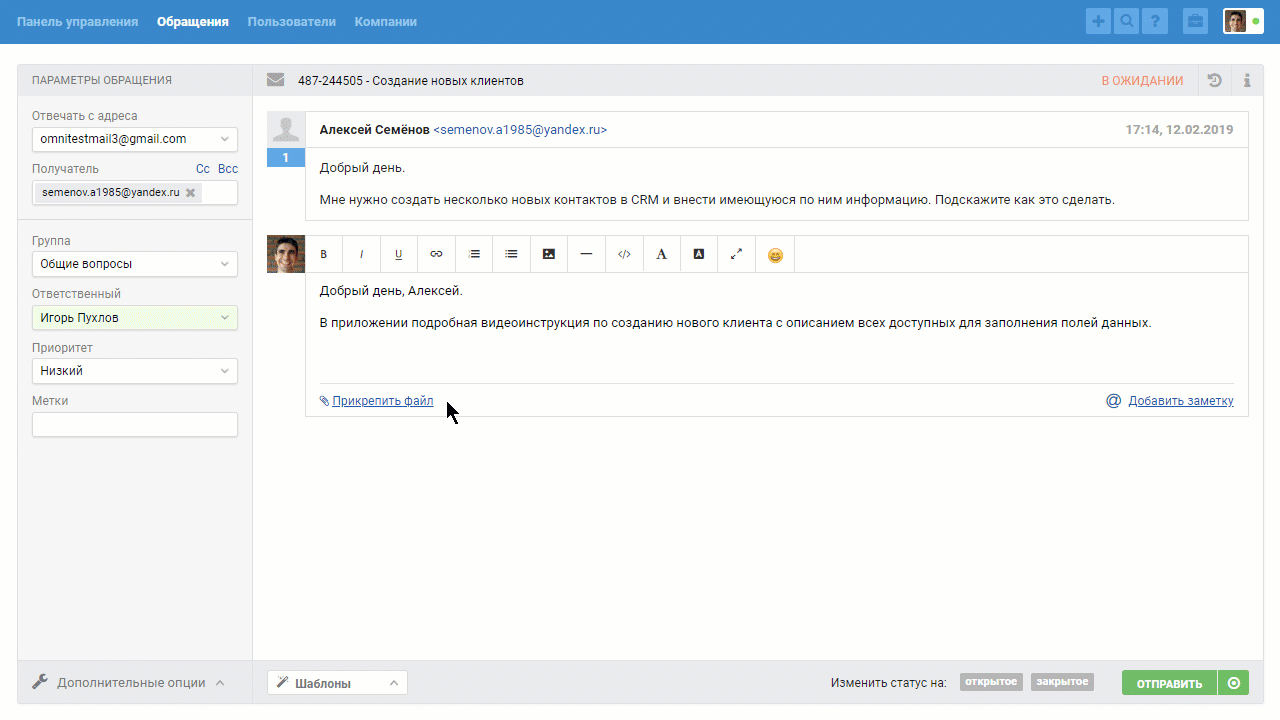Click Прикрепить файл link
Image resolution: width=1280 pixels, height=720 pixels.
pos(383,401)
